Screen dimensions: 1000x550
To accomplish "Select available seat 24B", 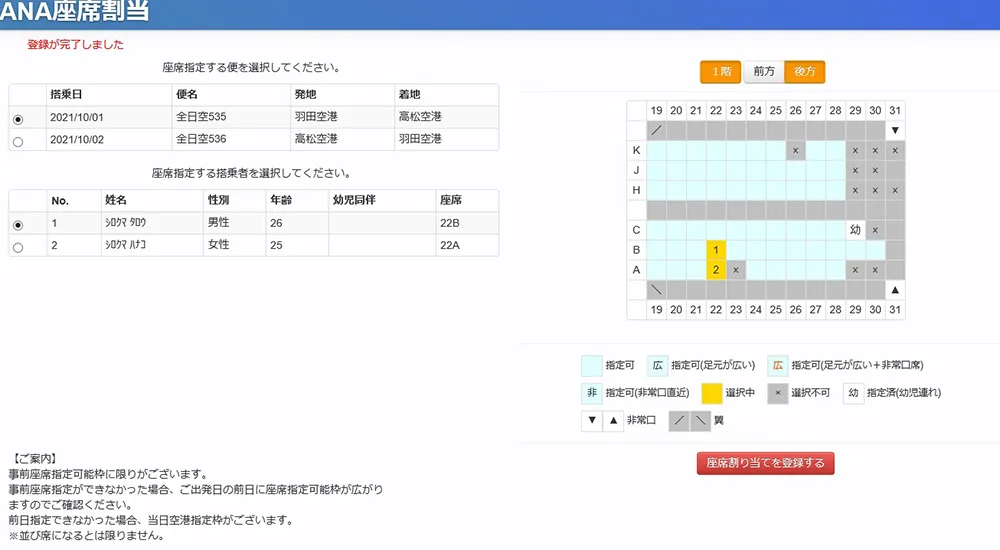I will click(x=756, y=250).
